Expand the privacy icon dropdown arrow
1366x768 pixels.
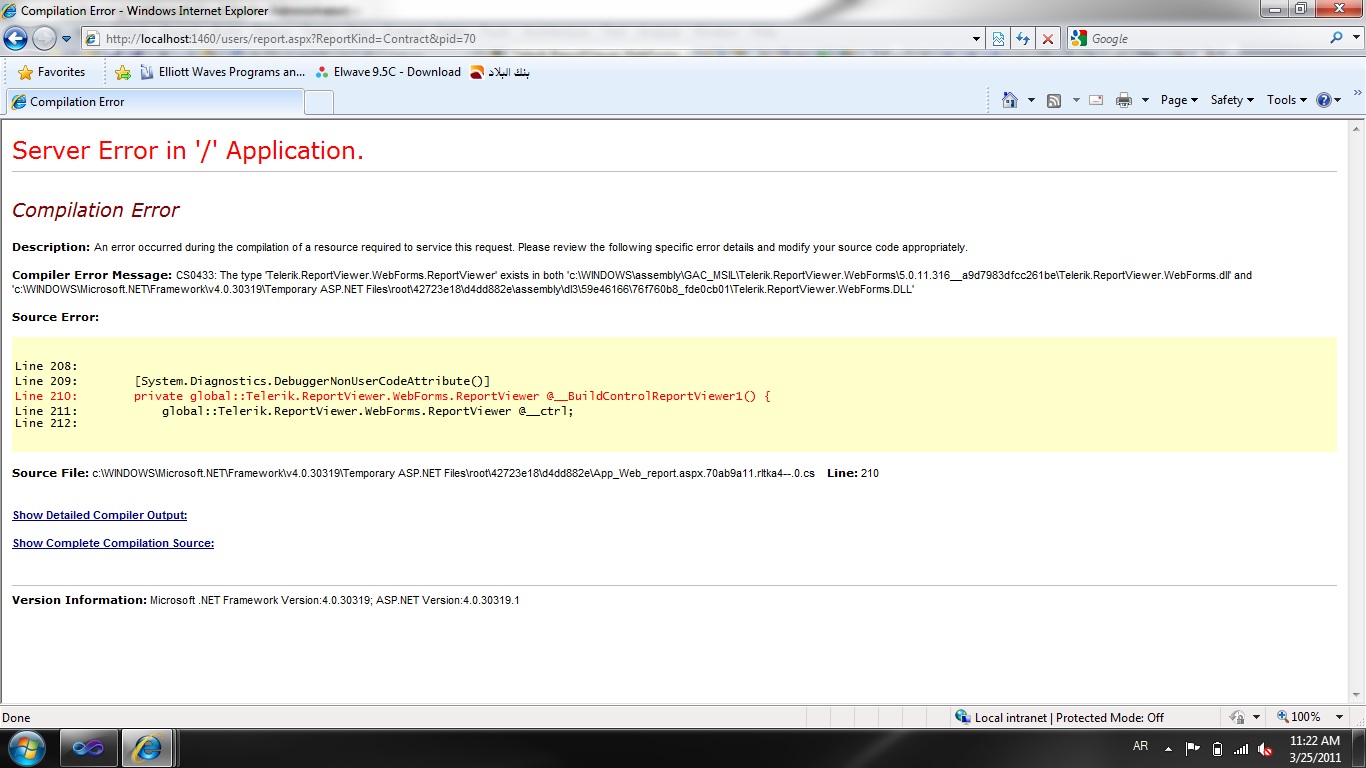tap(1256, 717)
